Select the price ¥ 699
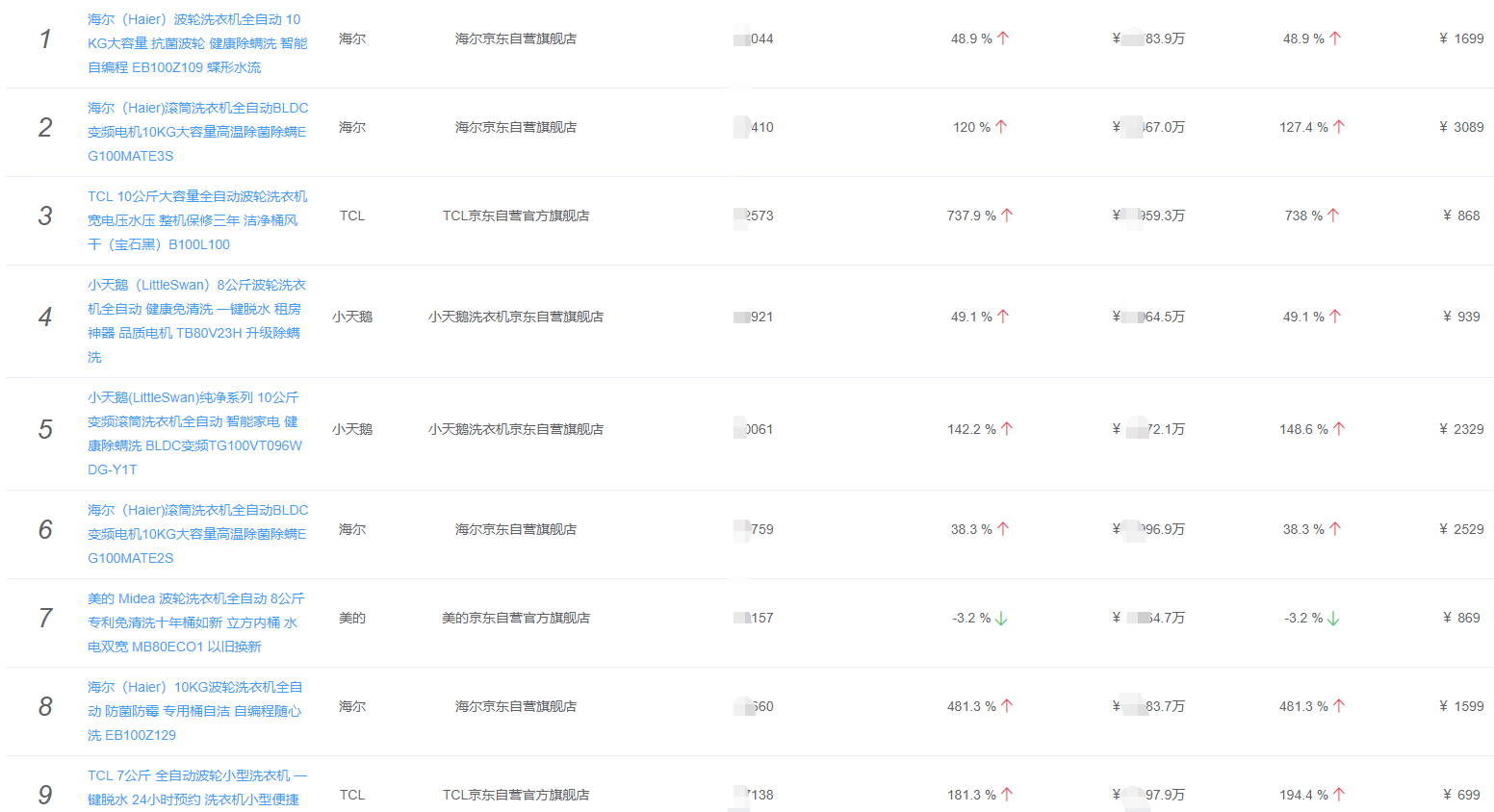The height and width of the screenshot is (812, 1494). [x=1461, y=795]
